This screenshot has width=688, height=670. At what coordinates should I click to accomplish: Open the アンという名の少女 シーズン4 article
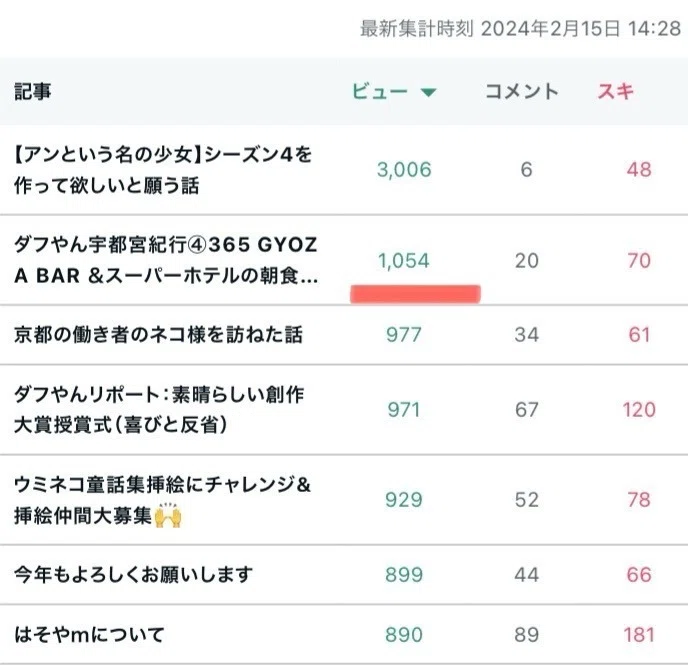tap(163, 170)
